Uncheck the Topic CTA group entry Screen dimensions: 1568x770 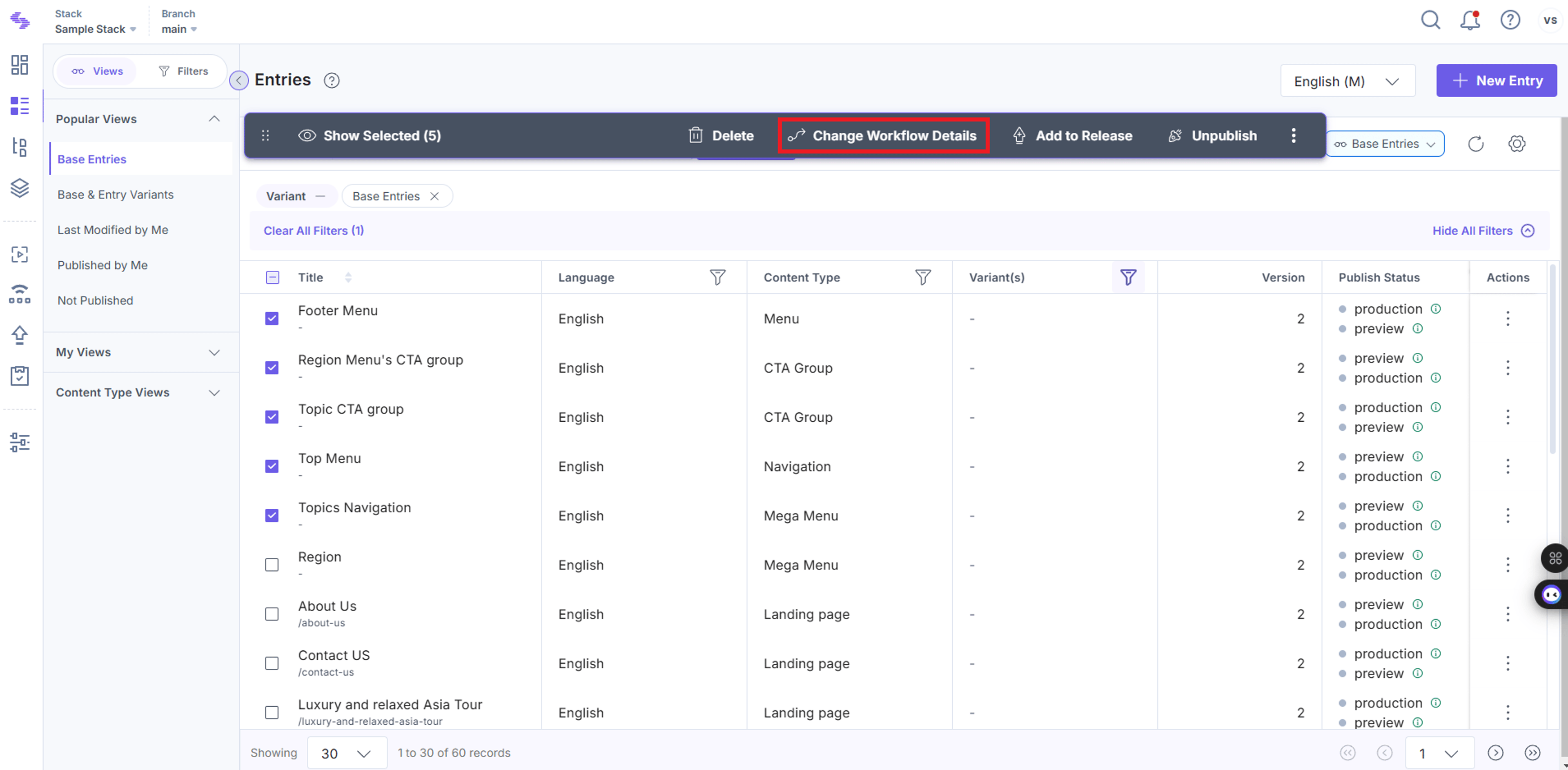[272, 418]
